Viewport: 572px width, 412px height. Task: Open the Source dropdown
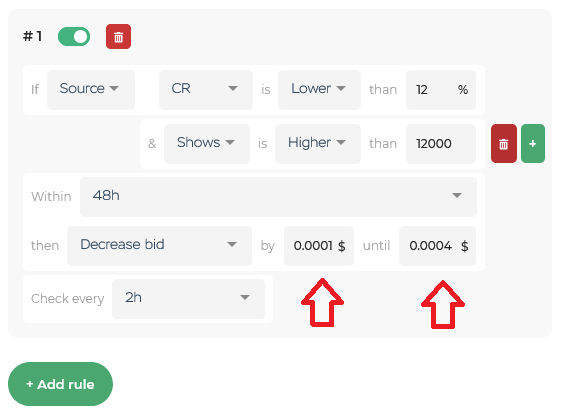(x=91, y=90)
